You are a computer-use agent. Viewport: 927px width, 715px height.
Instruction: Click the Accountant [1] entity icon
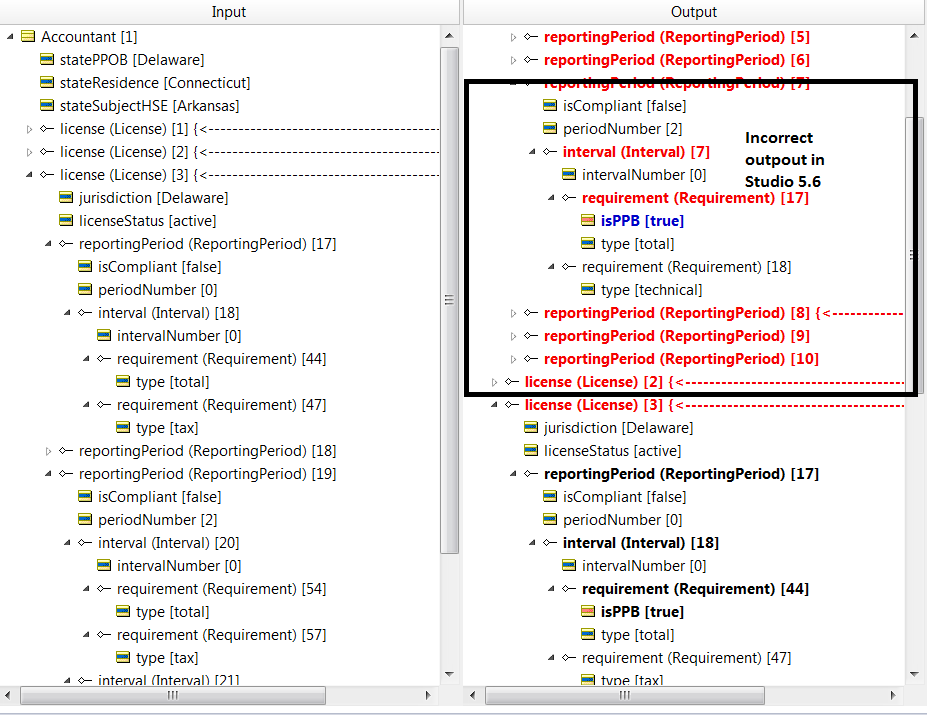28,37
